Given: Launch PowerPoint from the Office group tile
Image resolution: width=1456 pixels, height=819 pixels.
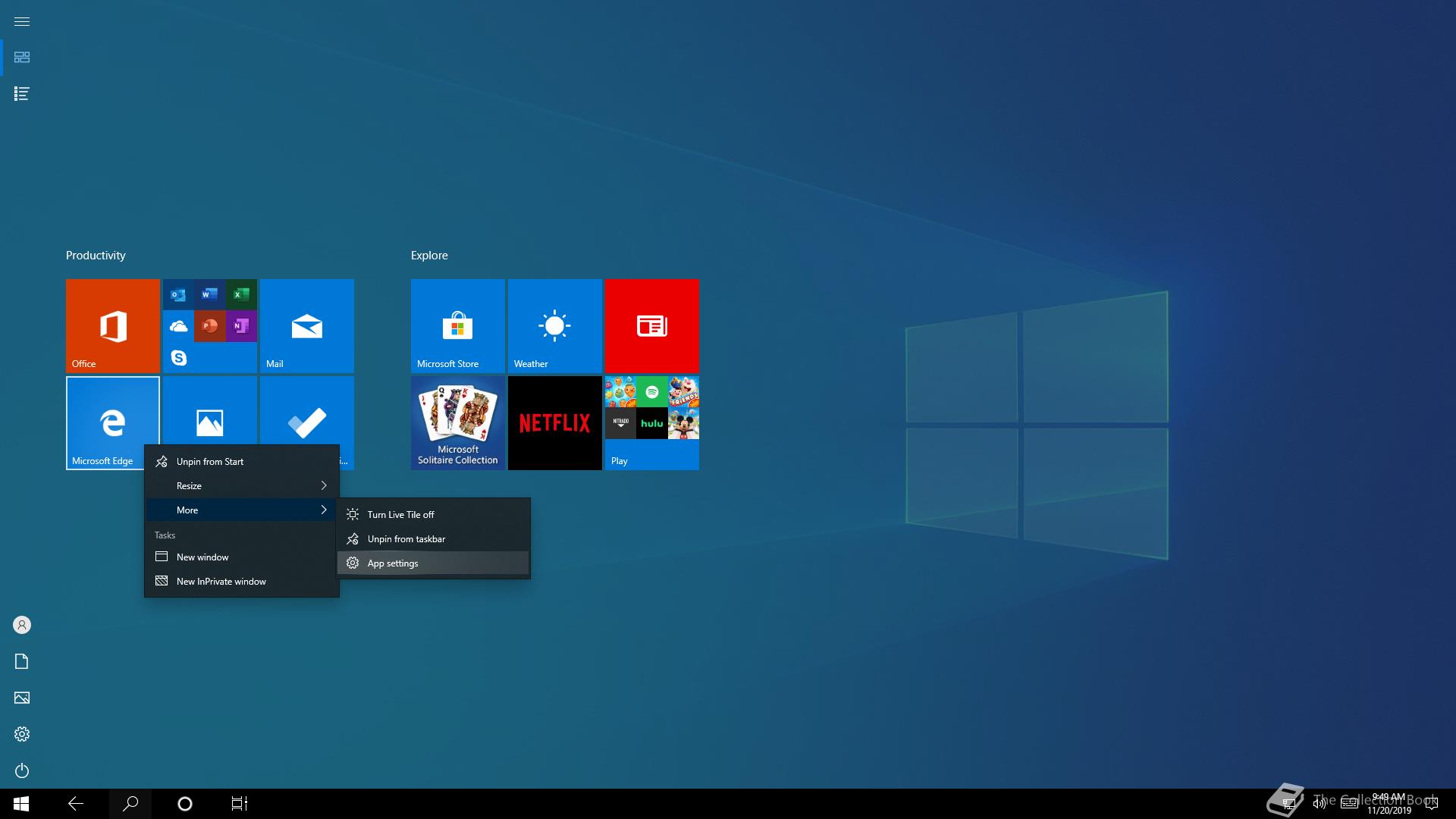Looking at the screenshot, I should [x=210, y=326].
